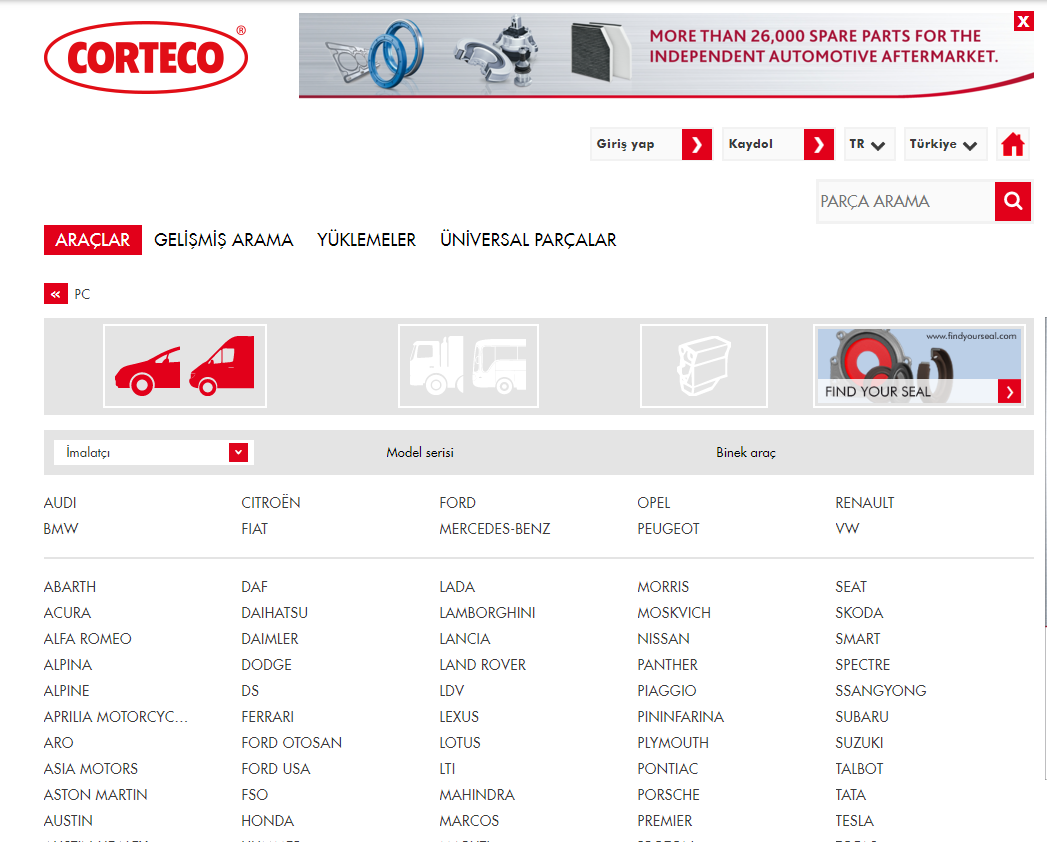Go to the ÜNİVERSAL PARÇALAR tab

tap(528, 240)
